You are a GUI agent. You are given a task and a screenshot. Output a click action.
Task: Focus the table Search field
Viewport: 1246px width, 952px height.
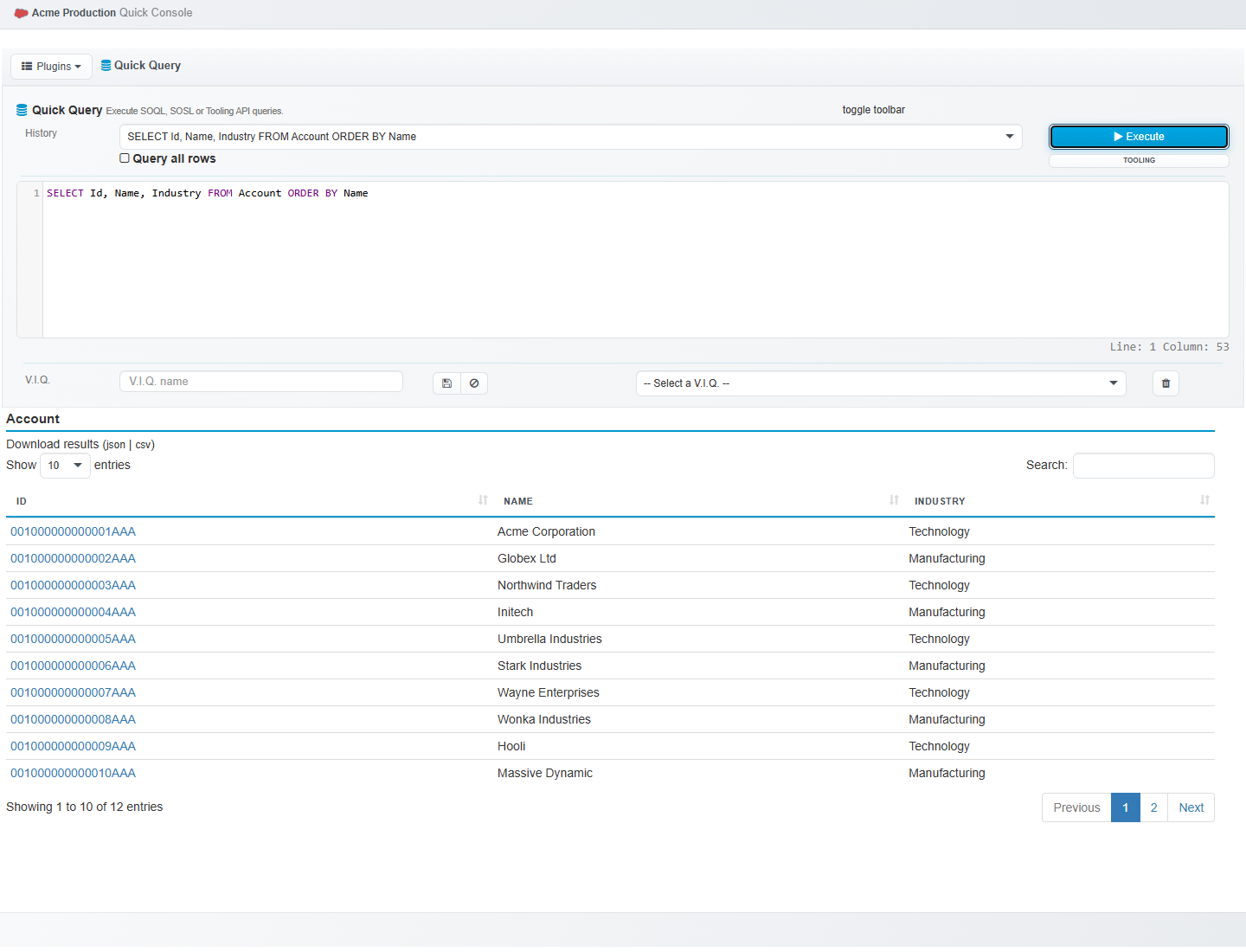pos(1143,466)
